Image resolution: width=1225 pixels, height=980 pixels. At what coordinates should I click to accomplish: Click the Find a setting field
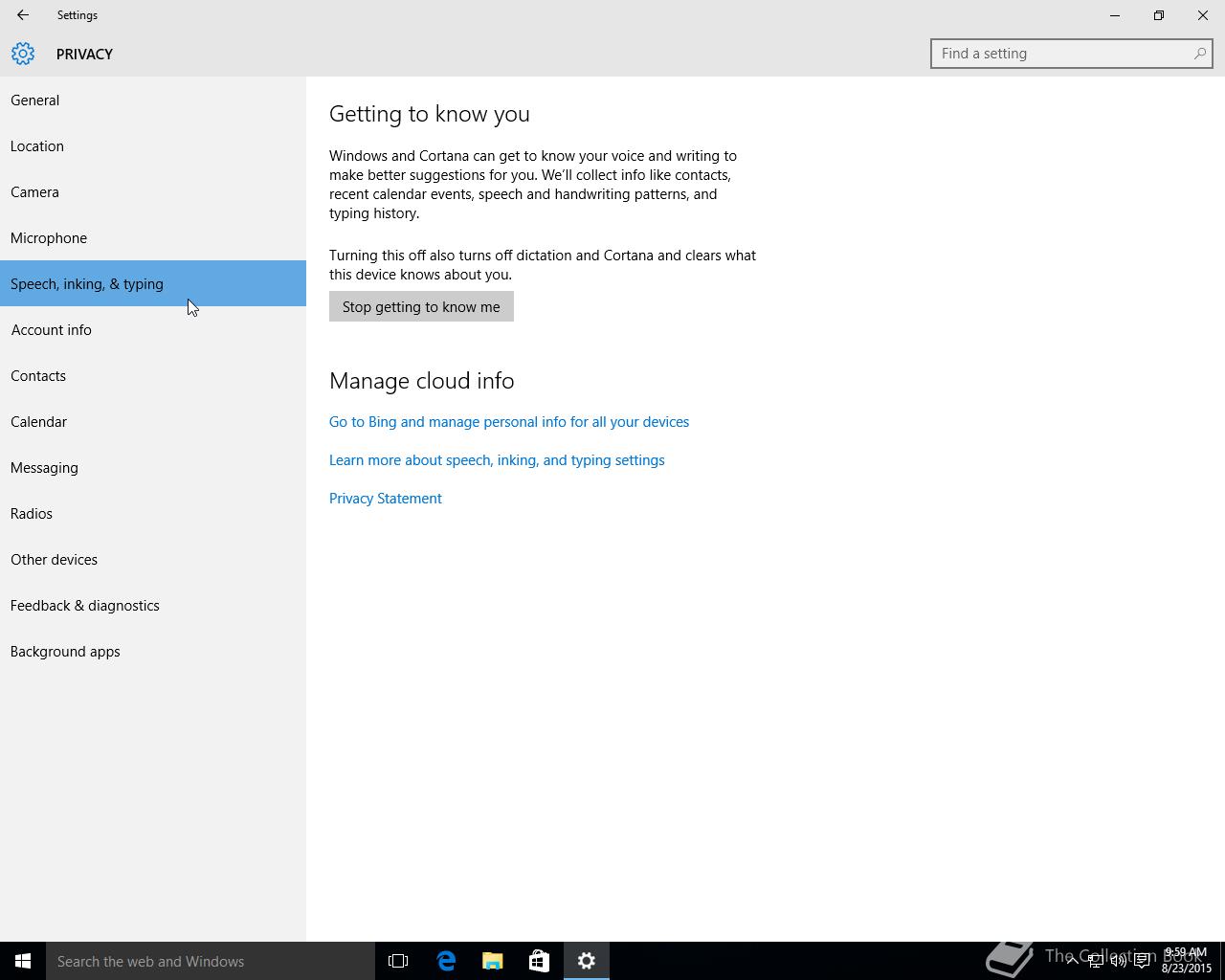(1071, 54)
